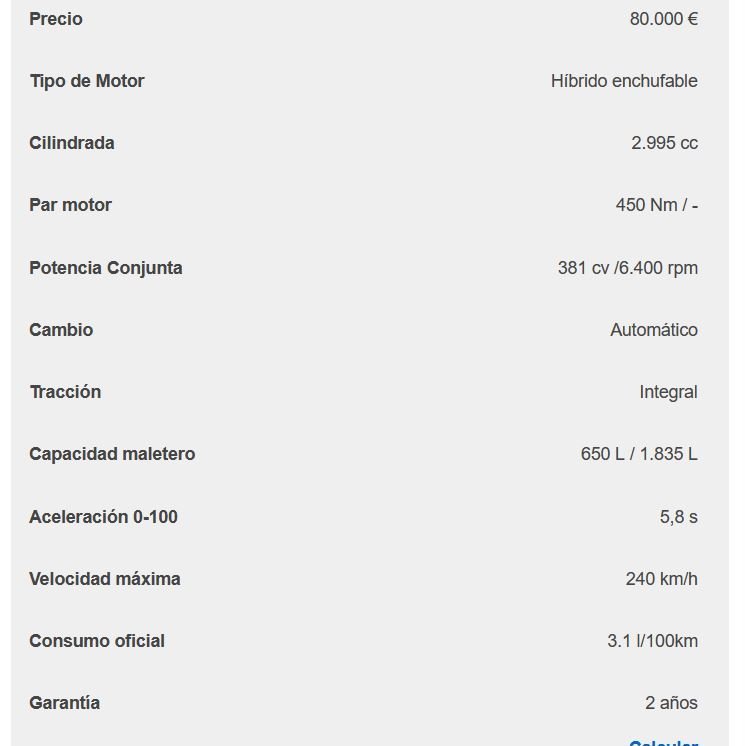745x746 pixels.
Task: Select the Tracción label
Action: (x=65, y=392)
